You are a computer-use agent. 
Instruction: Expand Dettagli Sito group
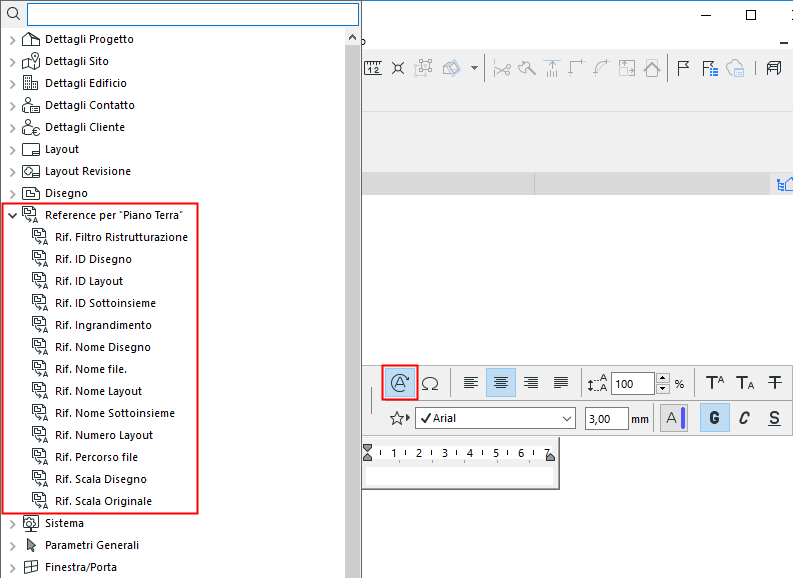[13, 62]
